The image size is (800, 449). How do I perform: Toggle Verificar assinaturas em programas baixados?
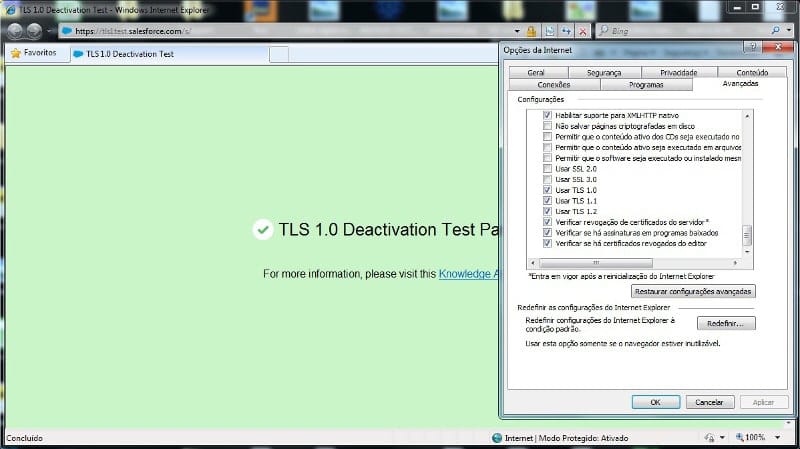click(x=547, y=233)
